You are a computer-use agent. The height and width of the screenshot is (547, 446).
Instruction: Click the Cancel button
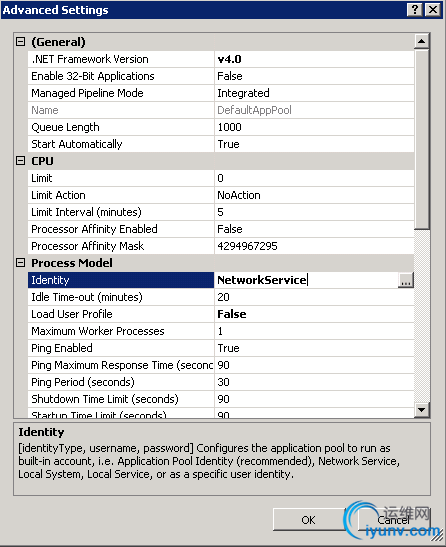pos(394,520)
